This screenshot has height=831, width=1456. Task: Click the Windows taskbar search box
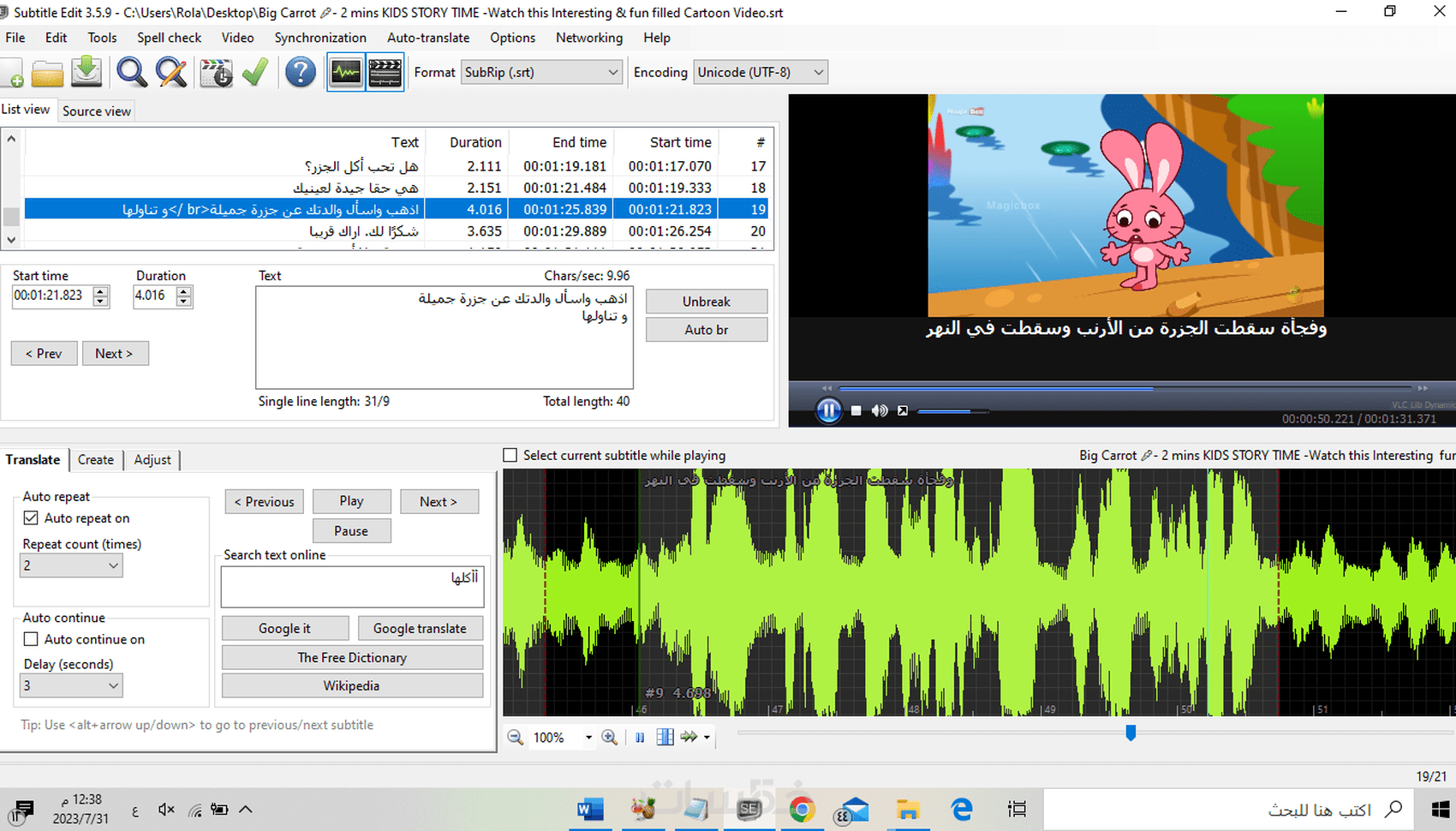[x=1230, y=810]
